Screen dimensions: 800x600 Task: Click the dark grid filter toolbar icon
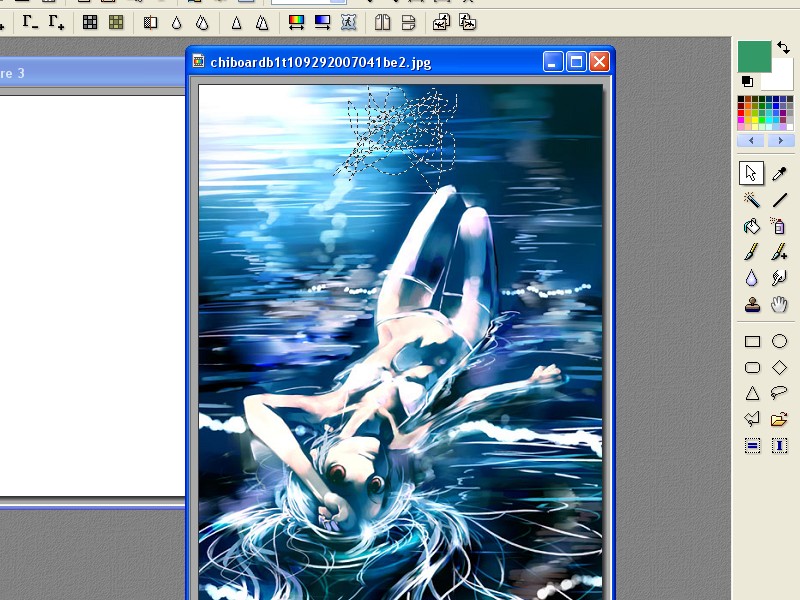point(90,22)
